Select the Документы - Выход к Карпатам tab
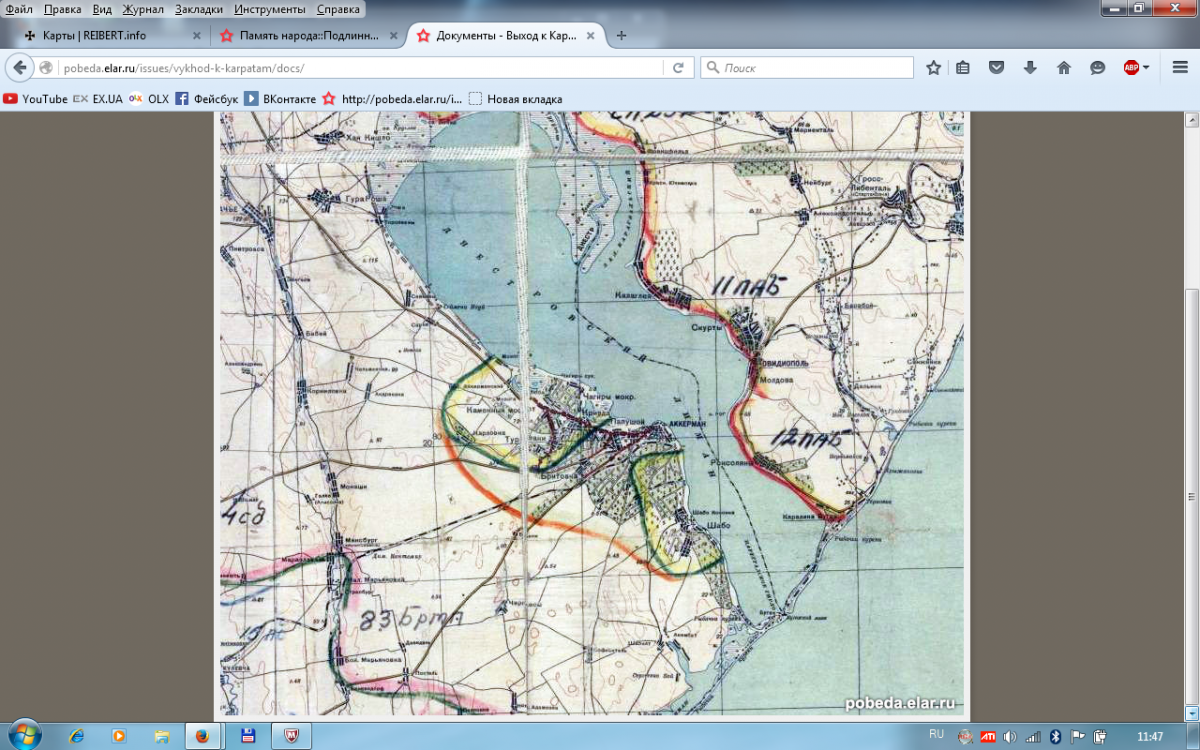The height and width of the screenshot is (750, 1200). [506, 36]
